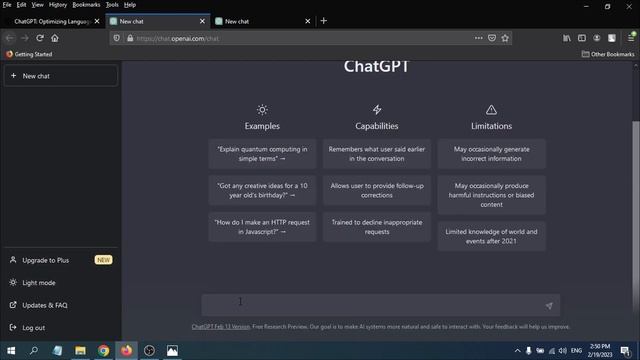This screenshot has height=360, width=640.
Task: Open the History menu
Action: 58,5
